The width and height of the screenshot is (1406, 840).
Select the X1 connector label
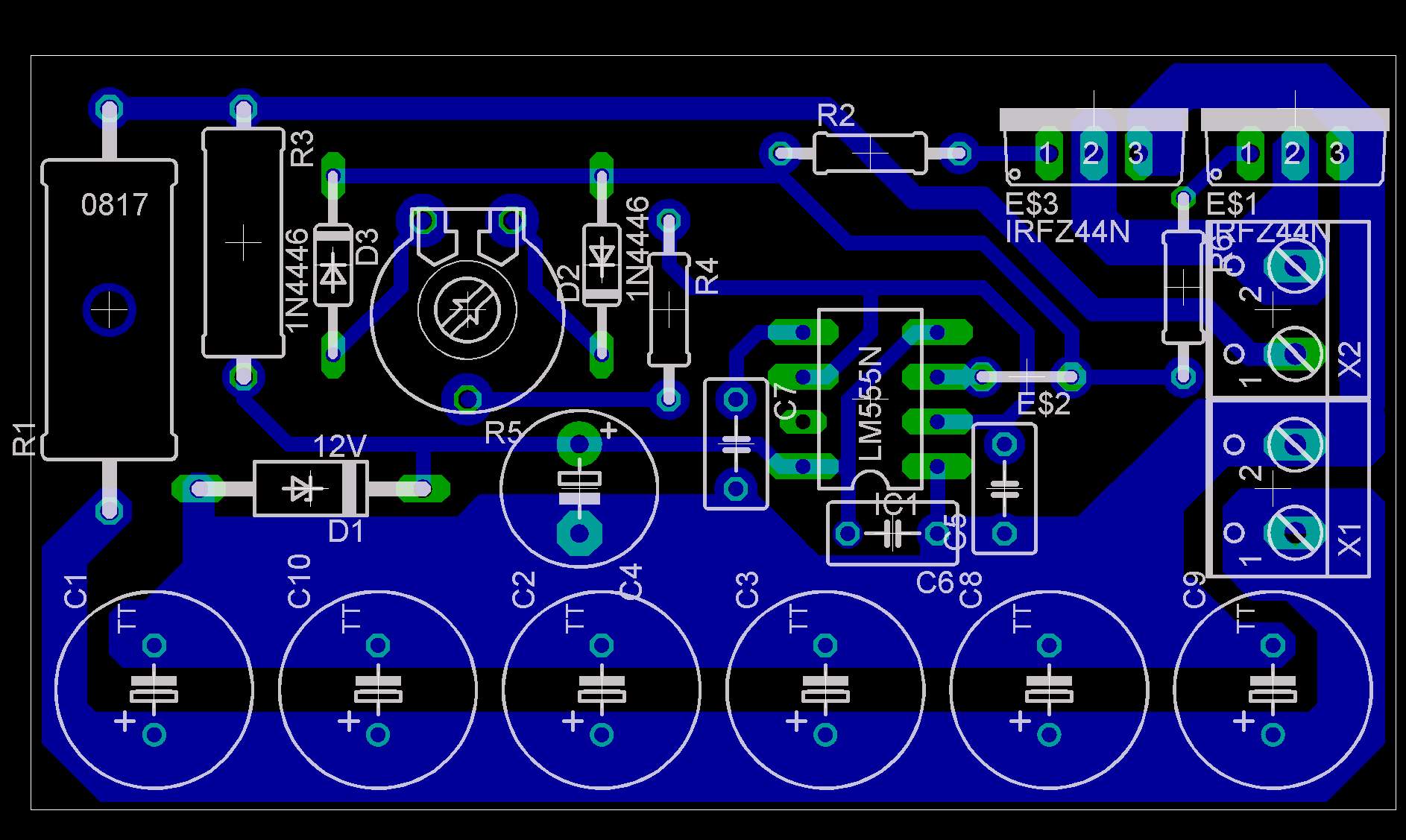pyautogui.click(x=1350, y=539)
